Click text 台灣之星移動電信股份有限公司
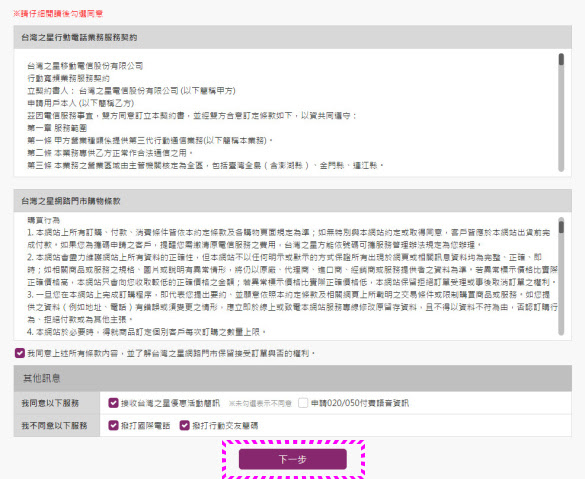585x479 pixels. click(85, 66)
